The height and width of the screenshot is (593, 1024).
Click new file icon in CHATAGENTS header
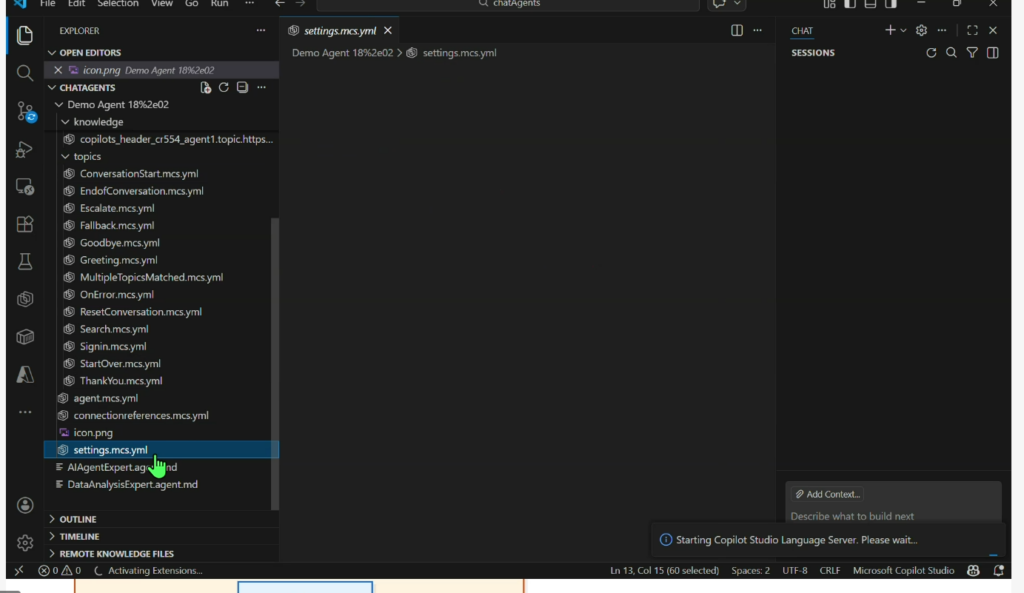pos(206,88)
